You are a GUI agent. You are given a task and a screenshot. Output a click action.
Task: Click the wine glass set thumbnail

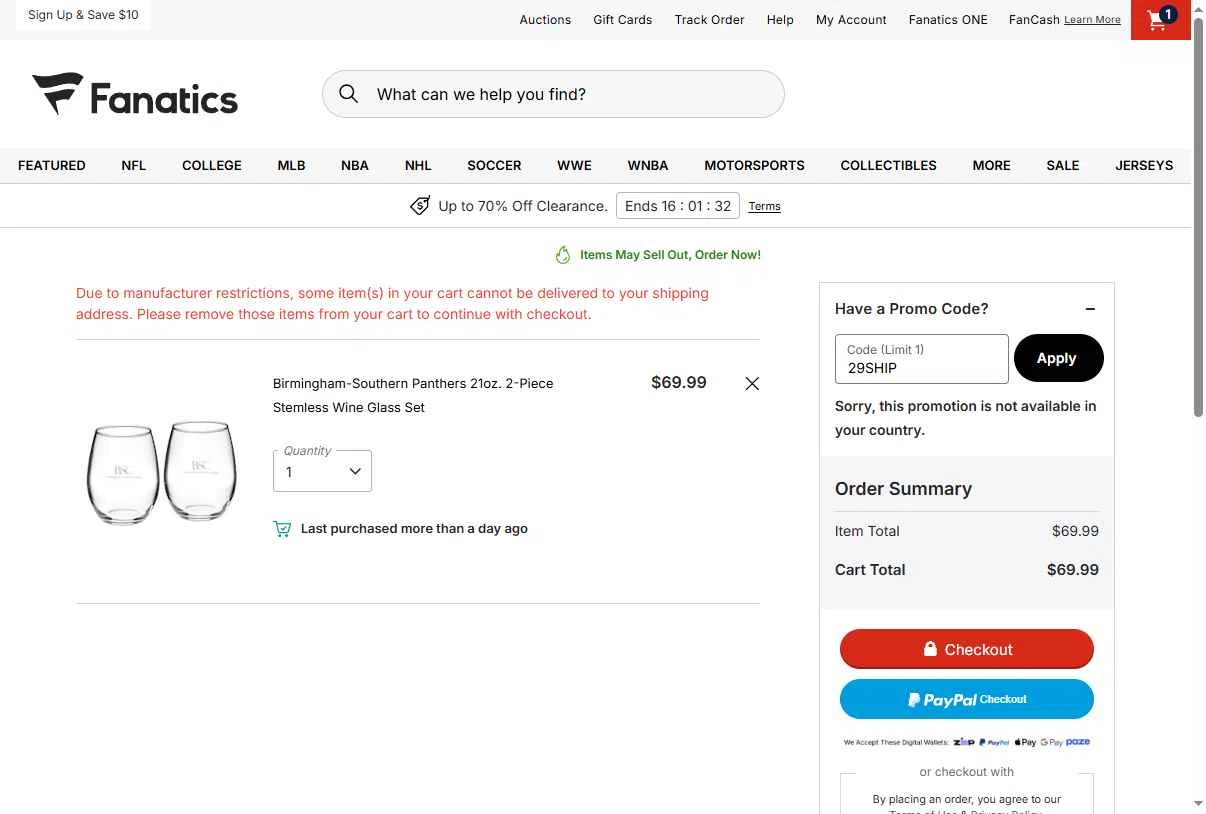163,471
